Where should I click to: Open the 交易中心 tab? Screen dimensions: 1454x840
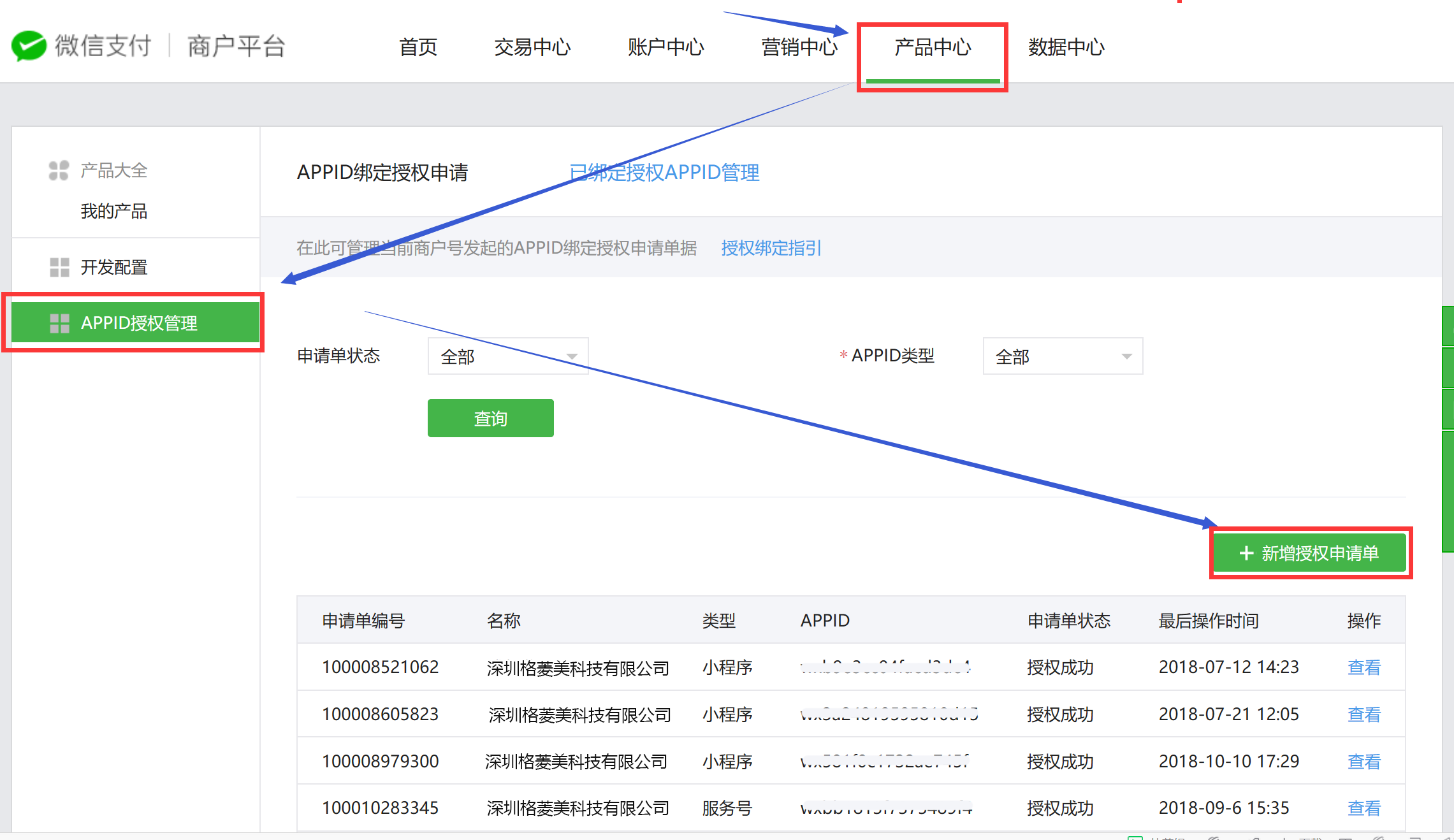tap(532, 47)
